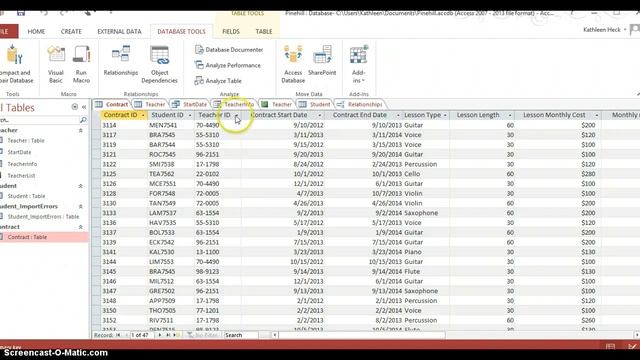Select TeacherInfo in navigation pane
This screenshot has height=360, width=640.
(x=22, y=164)
